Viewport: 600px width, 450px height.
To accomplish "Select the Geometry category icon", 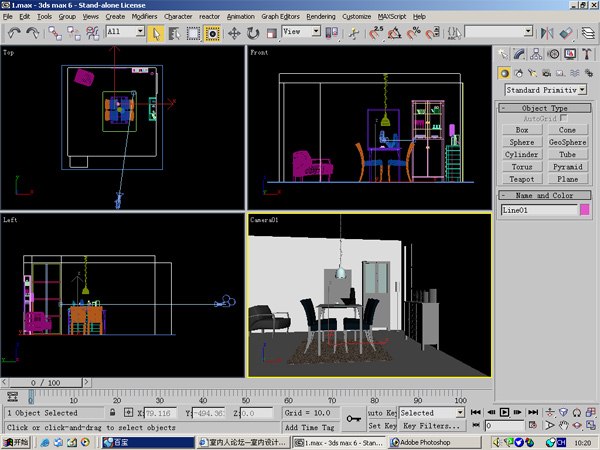I will (x=504, y=73).
